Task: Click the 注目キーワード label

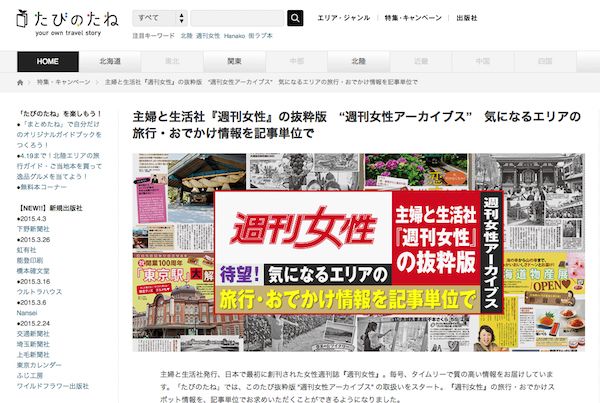Action: coord(153,36)
